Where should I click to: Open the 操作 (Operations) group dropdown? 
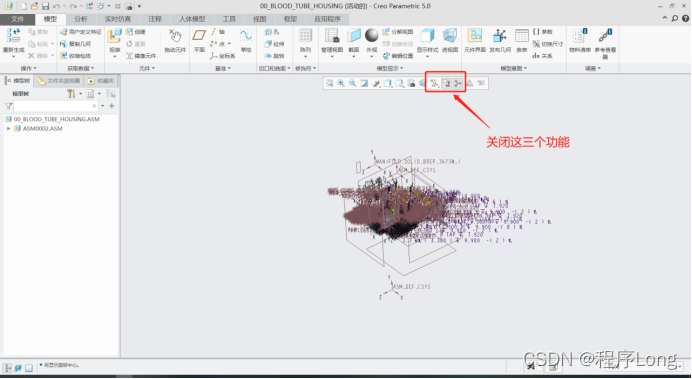[29, 68]
